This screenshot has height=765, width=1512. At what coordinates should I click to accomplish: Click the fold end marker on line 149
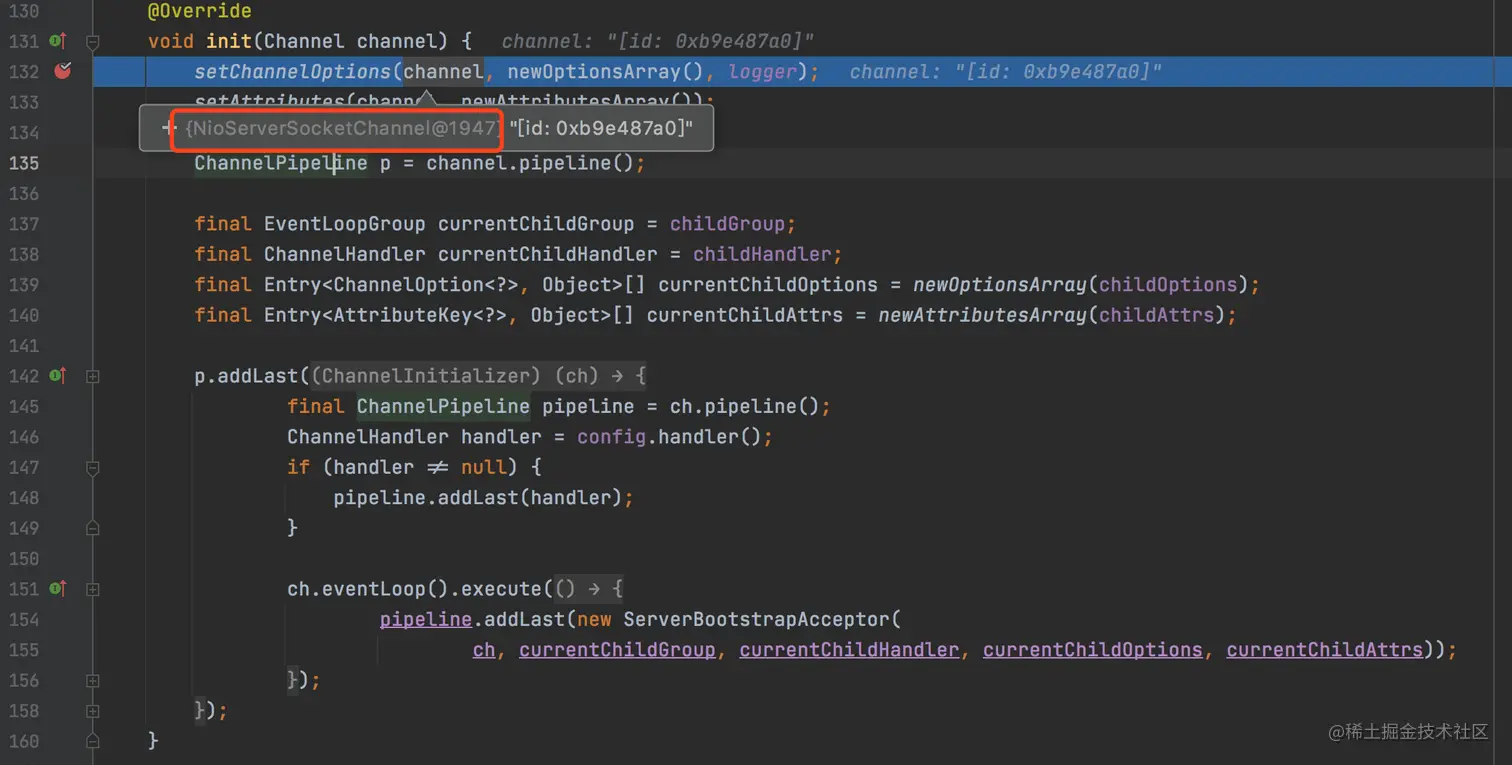tap(93, 528)
